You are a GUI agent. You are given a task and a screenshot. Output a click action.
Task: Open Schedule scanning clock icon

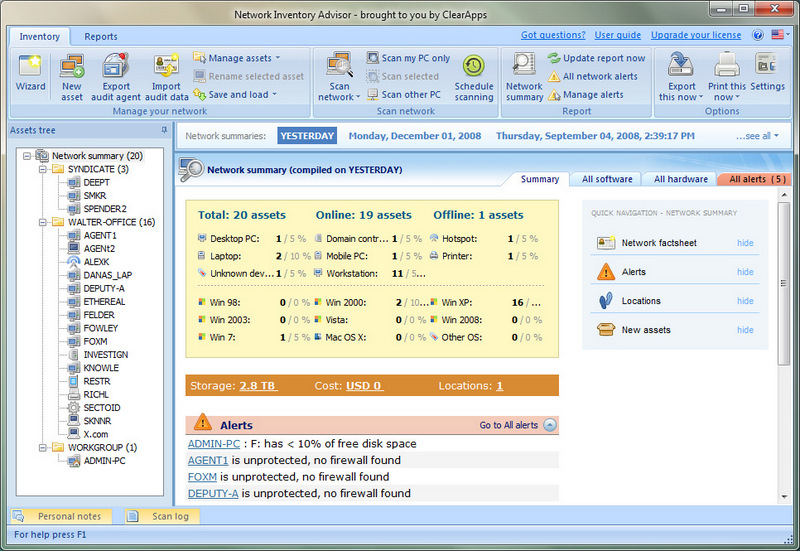pyautogui.click(x=473, y=66)
